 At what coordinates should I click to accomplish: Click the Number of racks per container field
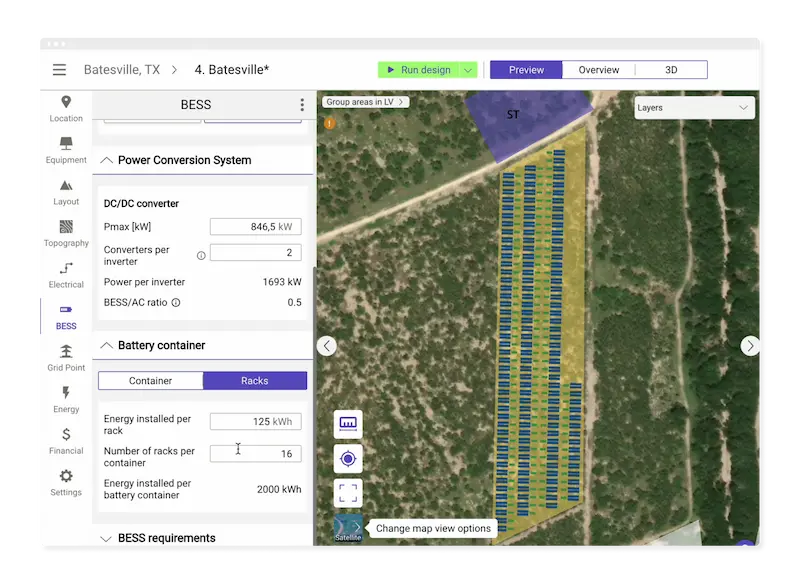click(255, 454)
